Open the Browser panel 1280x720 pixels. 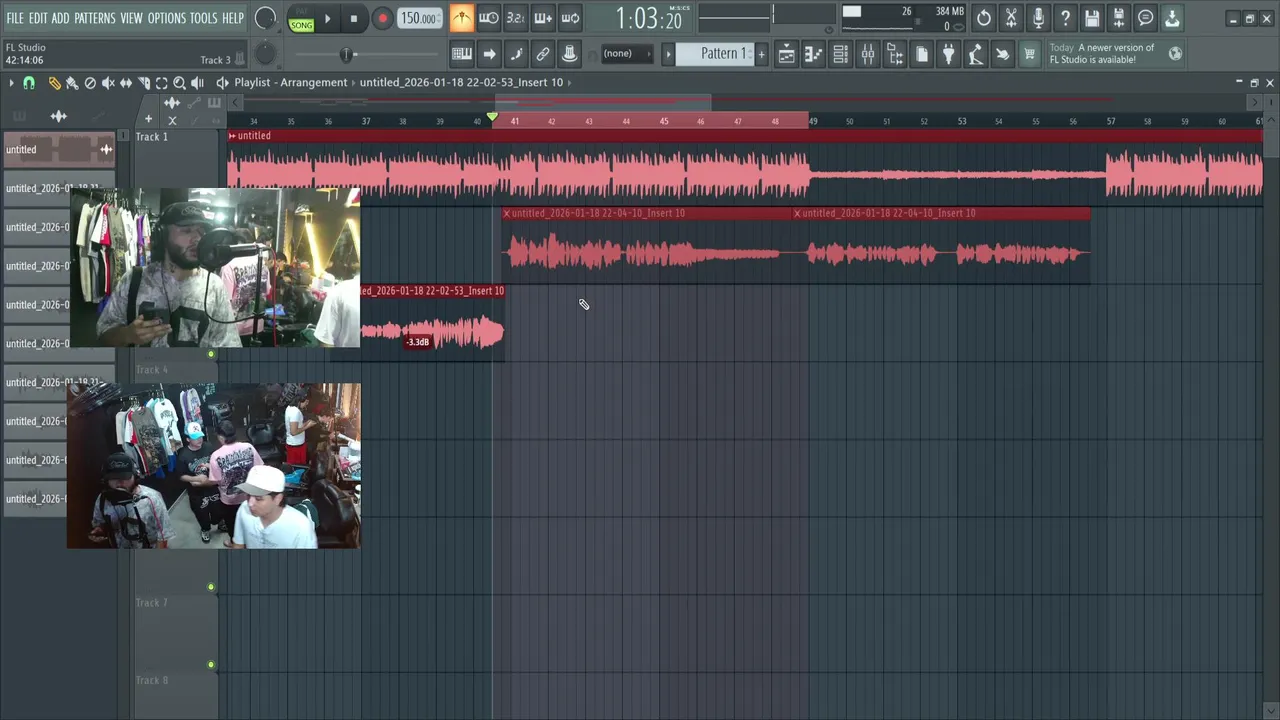(x=896, y=54)
